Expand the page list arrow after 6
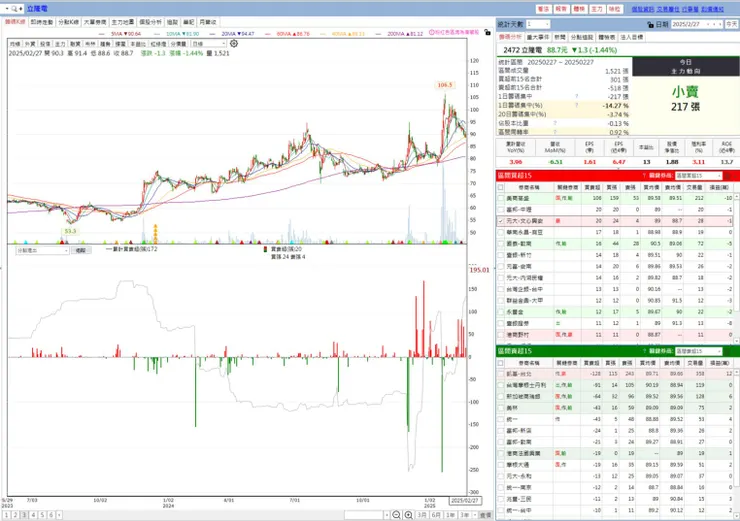 [x=59, y=515]
